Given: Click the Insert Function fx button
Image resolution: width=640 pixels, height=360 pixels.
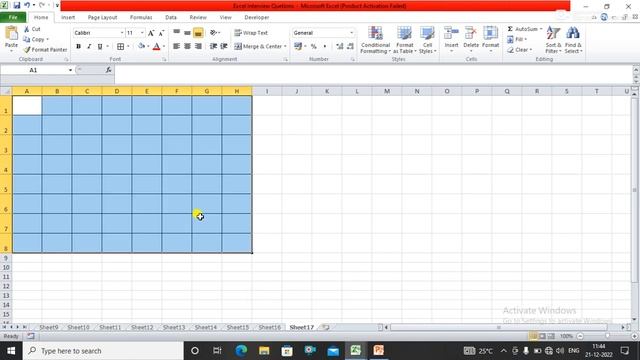Looking at the screenshot, I should pyautogui.click(x=108, y=70).
